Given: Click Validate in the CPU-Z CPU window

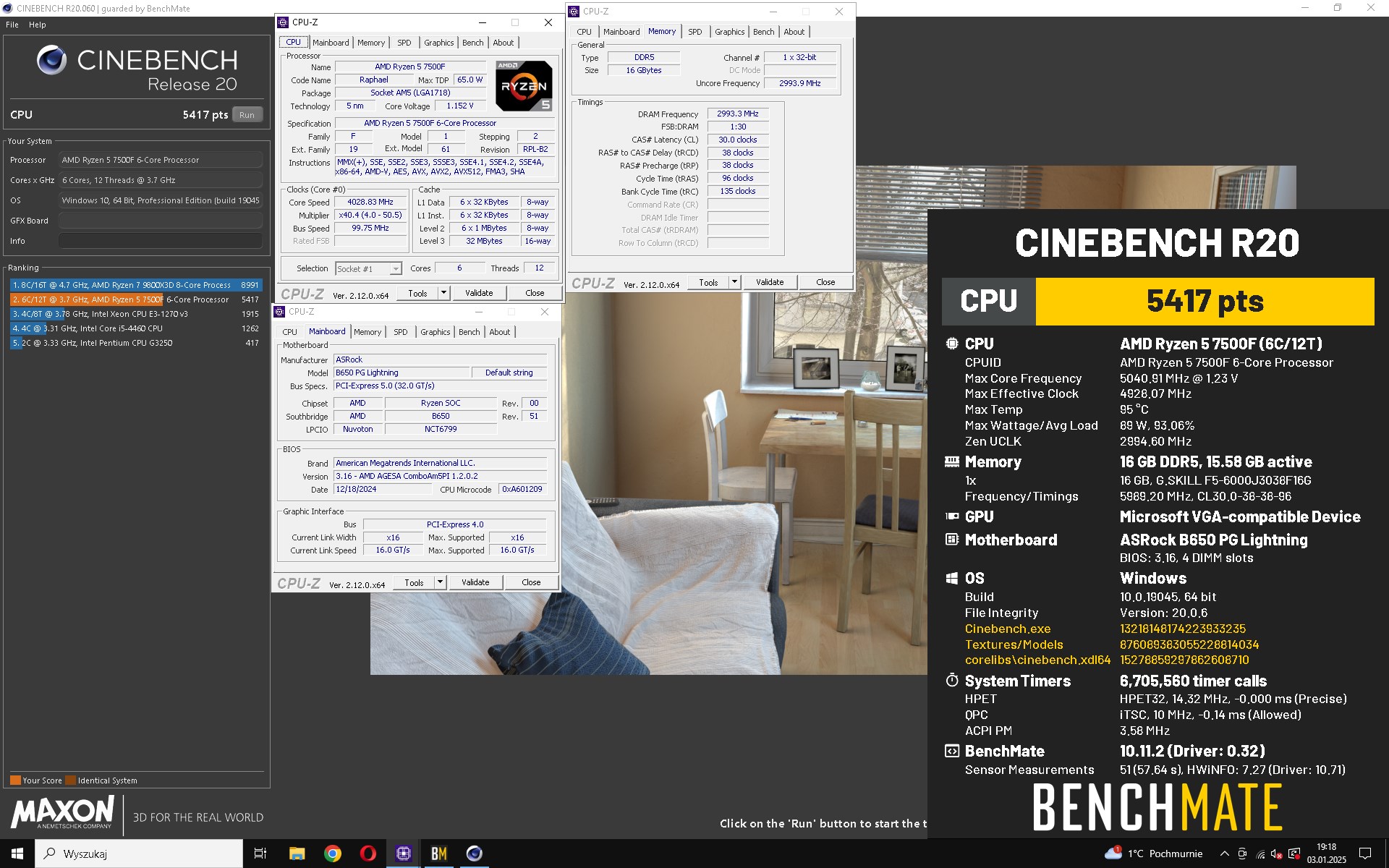Looking at the screenshot, I should 479,293.
